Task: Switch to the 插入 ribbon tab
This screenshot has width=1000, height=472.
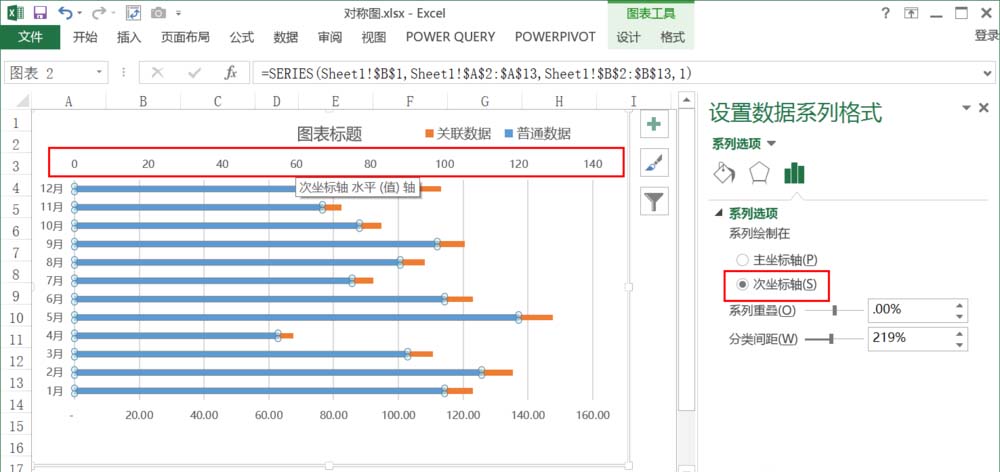Action: (x=129, y=37)
